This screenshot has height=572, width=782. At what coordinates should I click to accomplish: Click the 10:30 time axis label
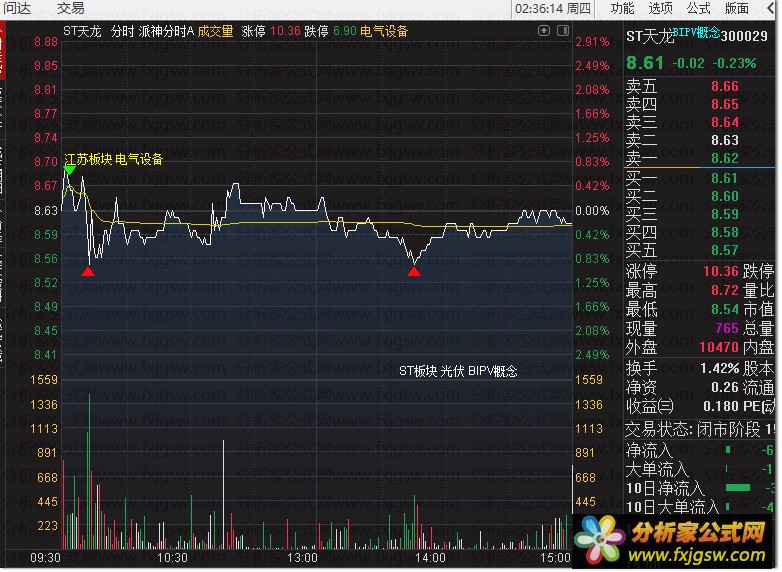coord(173,558)
